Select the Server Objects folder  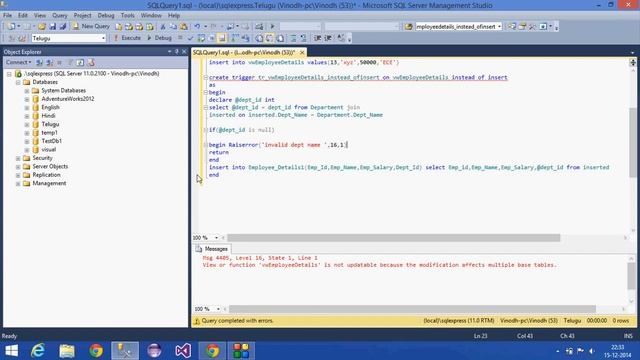[50, 167]
